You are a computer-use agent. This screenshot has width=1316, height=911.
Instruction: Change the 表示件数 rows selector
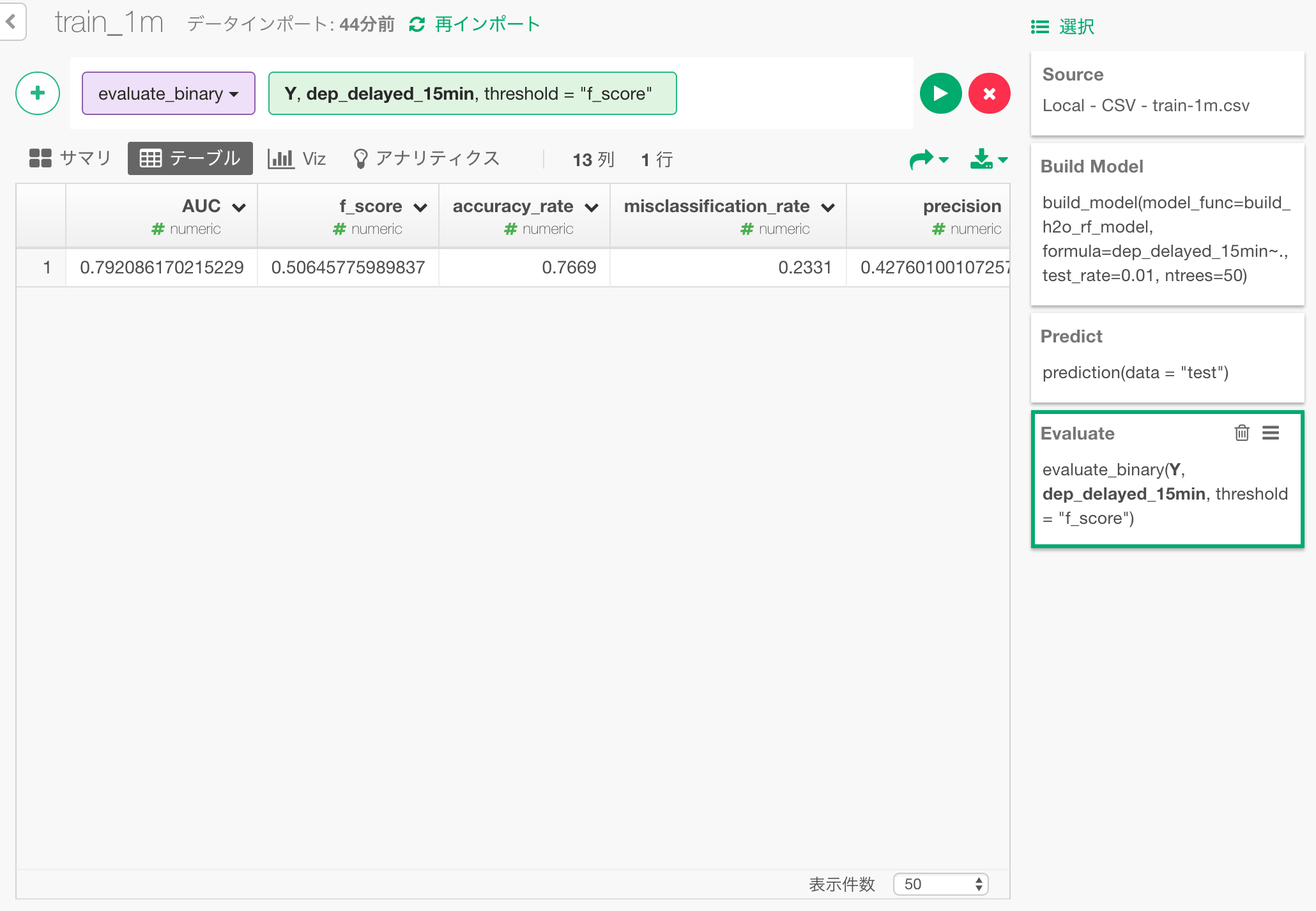(940, 884)
